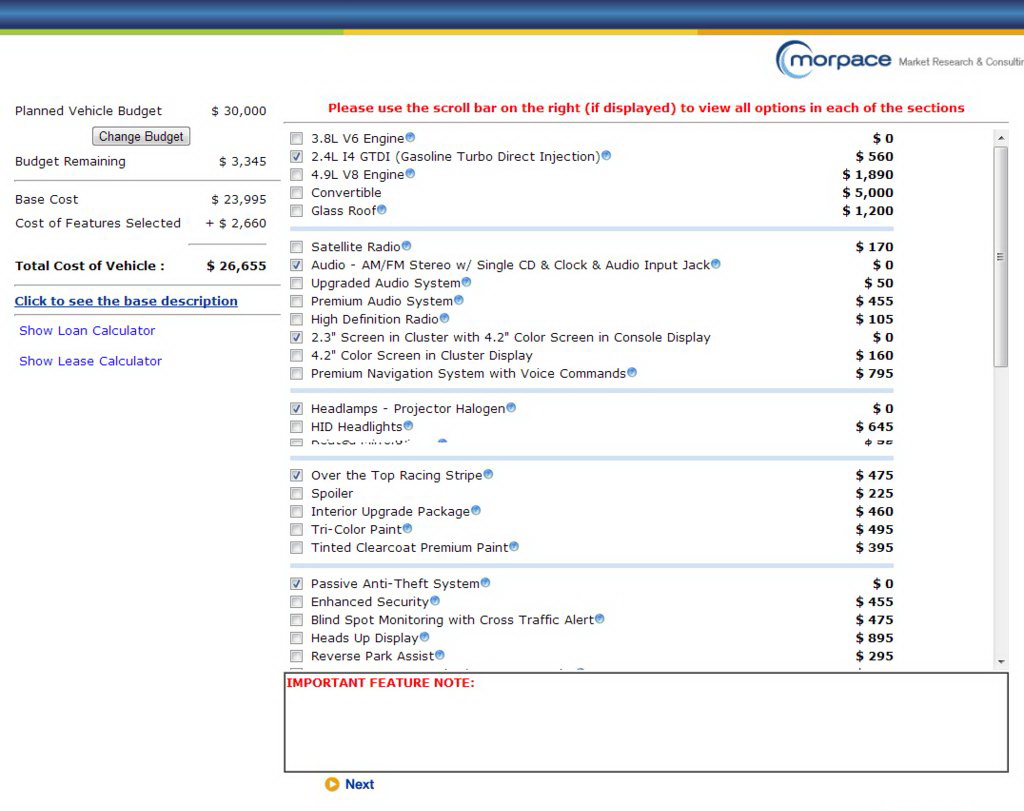Enable the Satellite Radio option
The image size is (1024, 811).
296,247
